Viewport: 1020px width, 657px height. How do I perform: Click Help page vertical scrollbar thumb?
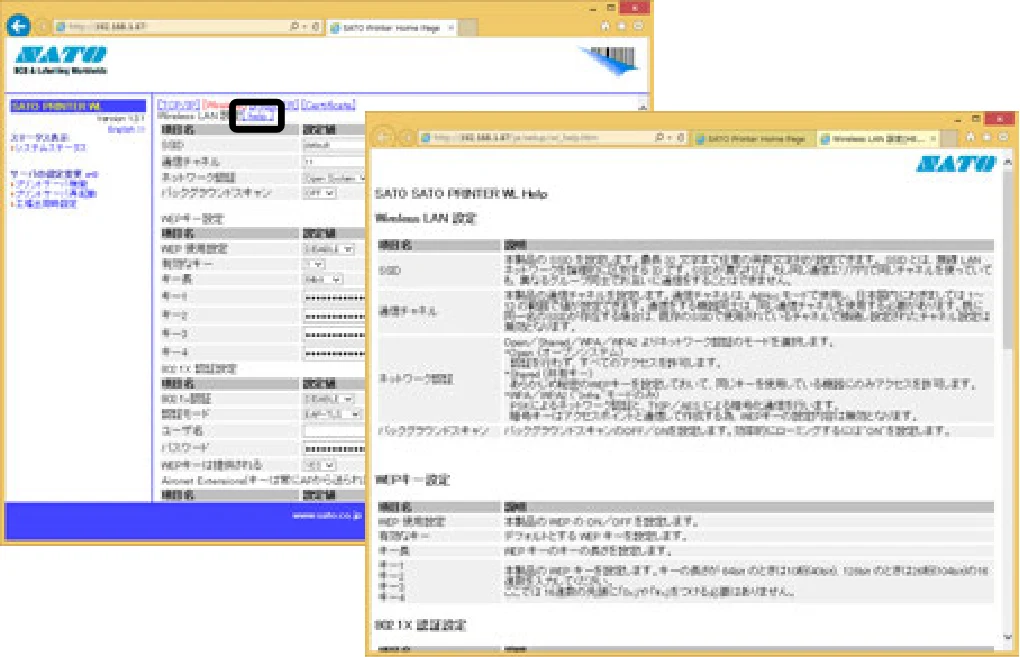coord(1008,260)
